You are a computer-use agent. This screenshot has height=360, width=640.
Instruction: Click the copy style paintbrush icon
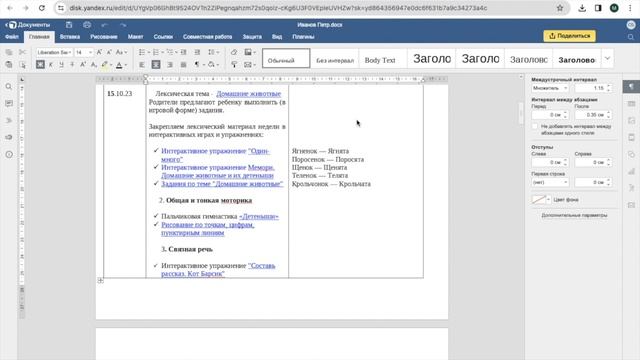coord(234,64)
